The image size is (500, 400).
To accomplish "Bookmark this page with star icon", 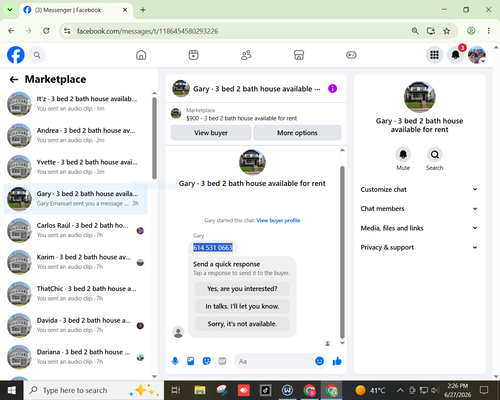I will pos(447,31).
